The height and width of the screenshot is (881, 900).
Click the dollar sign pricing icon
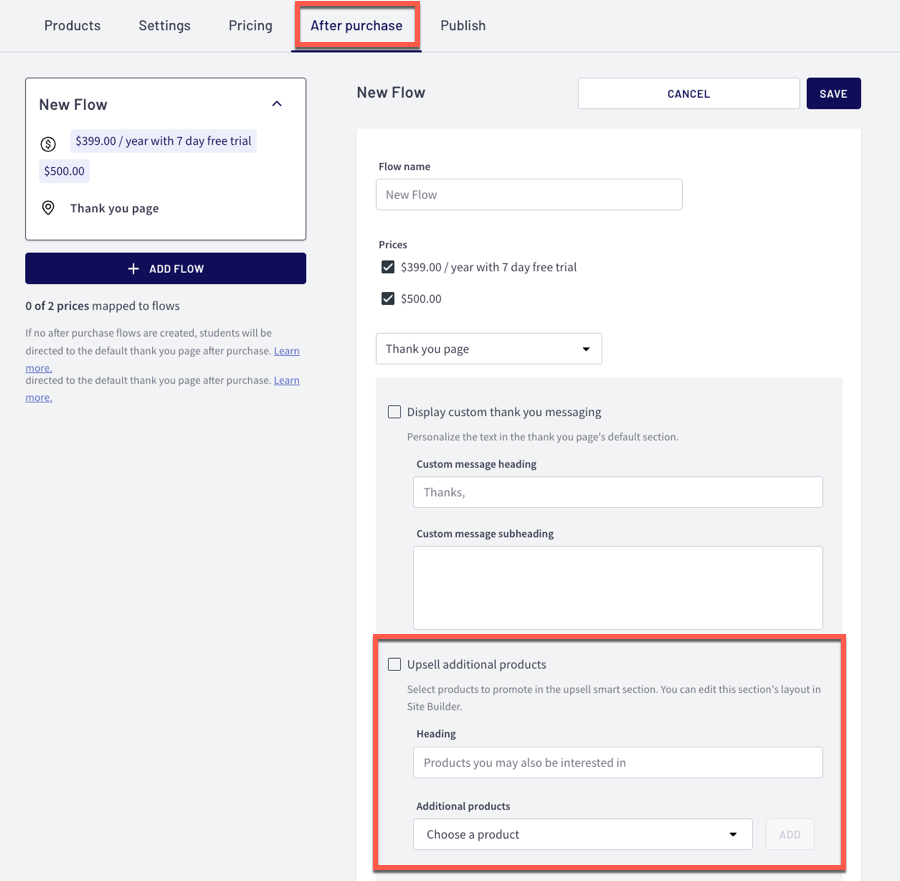(x=48, y=144)
